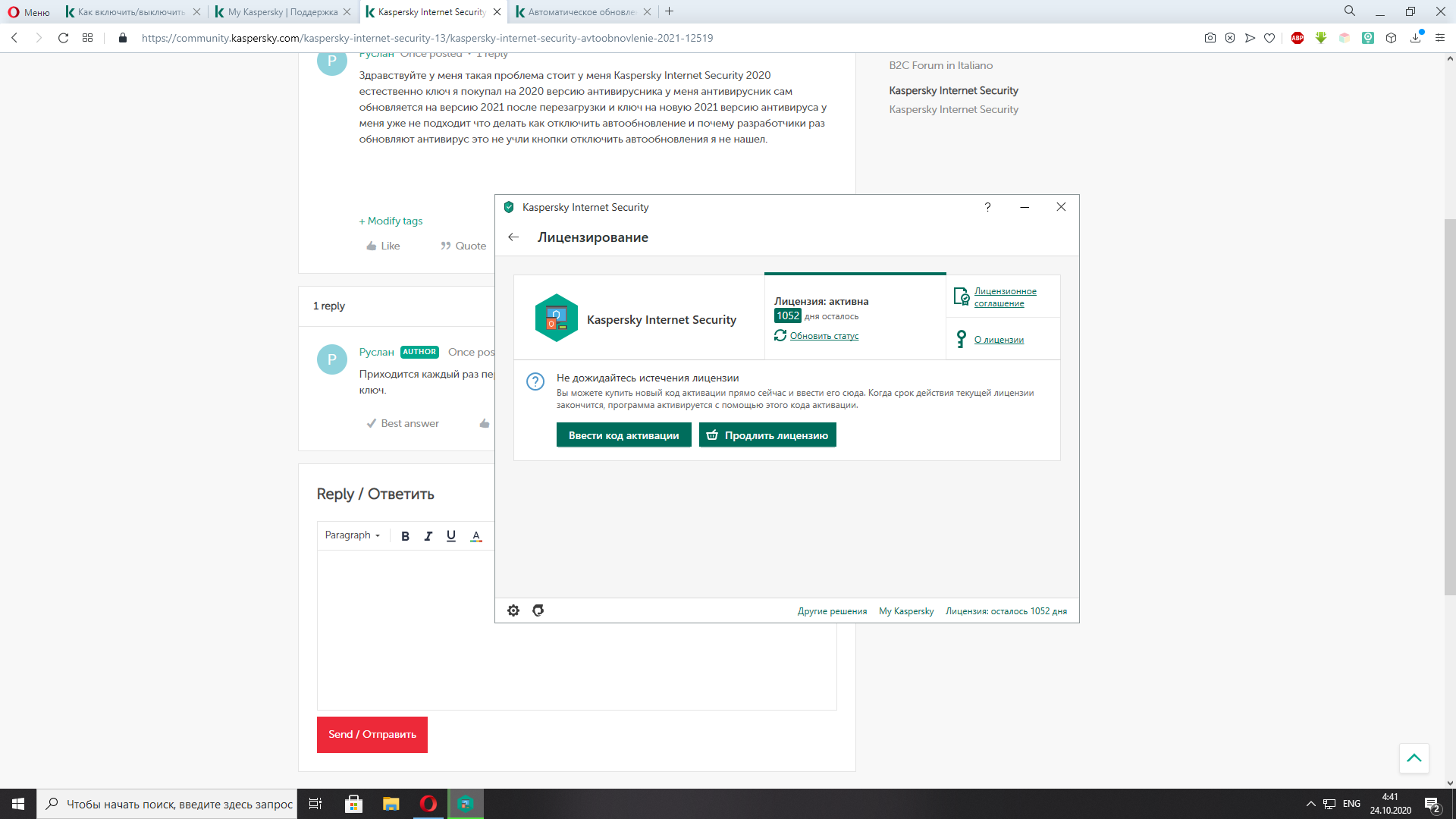Click ad blocker shield icon in address bar
The image size is (1456, 819).
pos(1230,38)
